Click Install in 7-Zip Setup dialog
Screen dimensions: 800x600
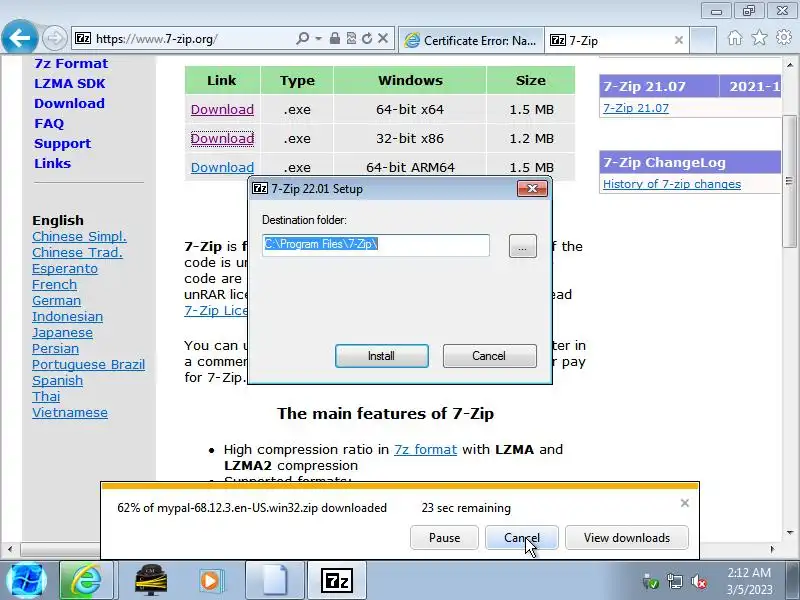coord(382,356)
